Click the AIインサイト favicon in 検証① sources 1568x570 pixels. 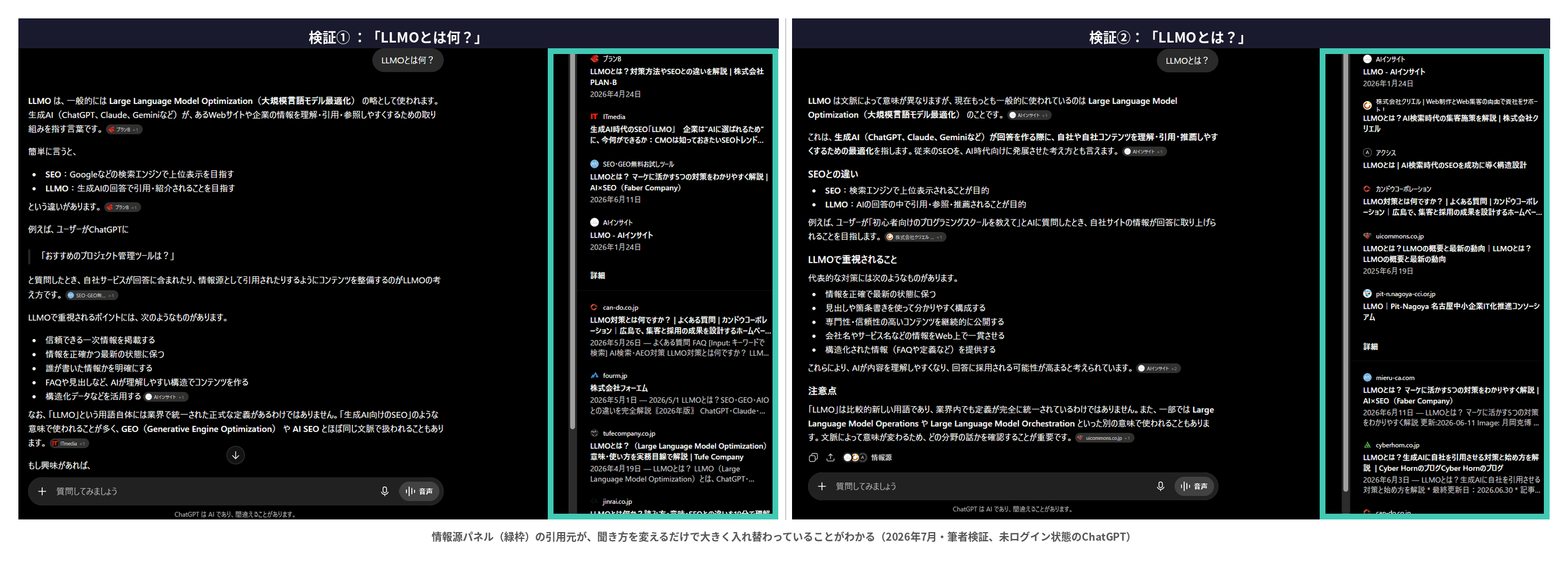[594, 222]
